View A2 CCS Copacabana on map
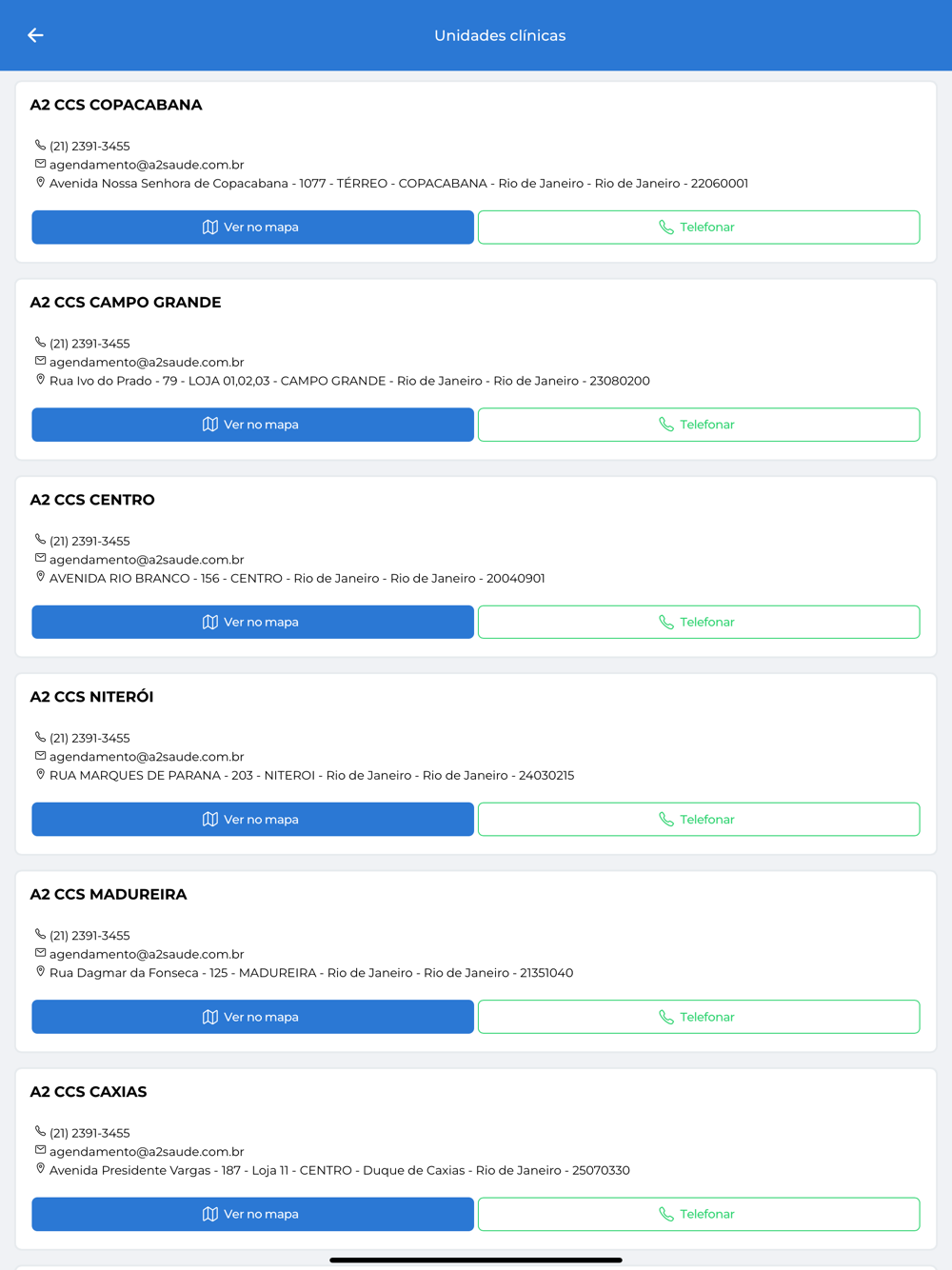952x1270 pixels. click(x=252, y=228)
